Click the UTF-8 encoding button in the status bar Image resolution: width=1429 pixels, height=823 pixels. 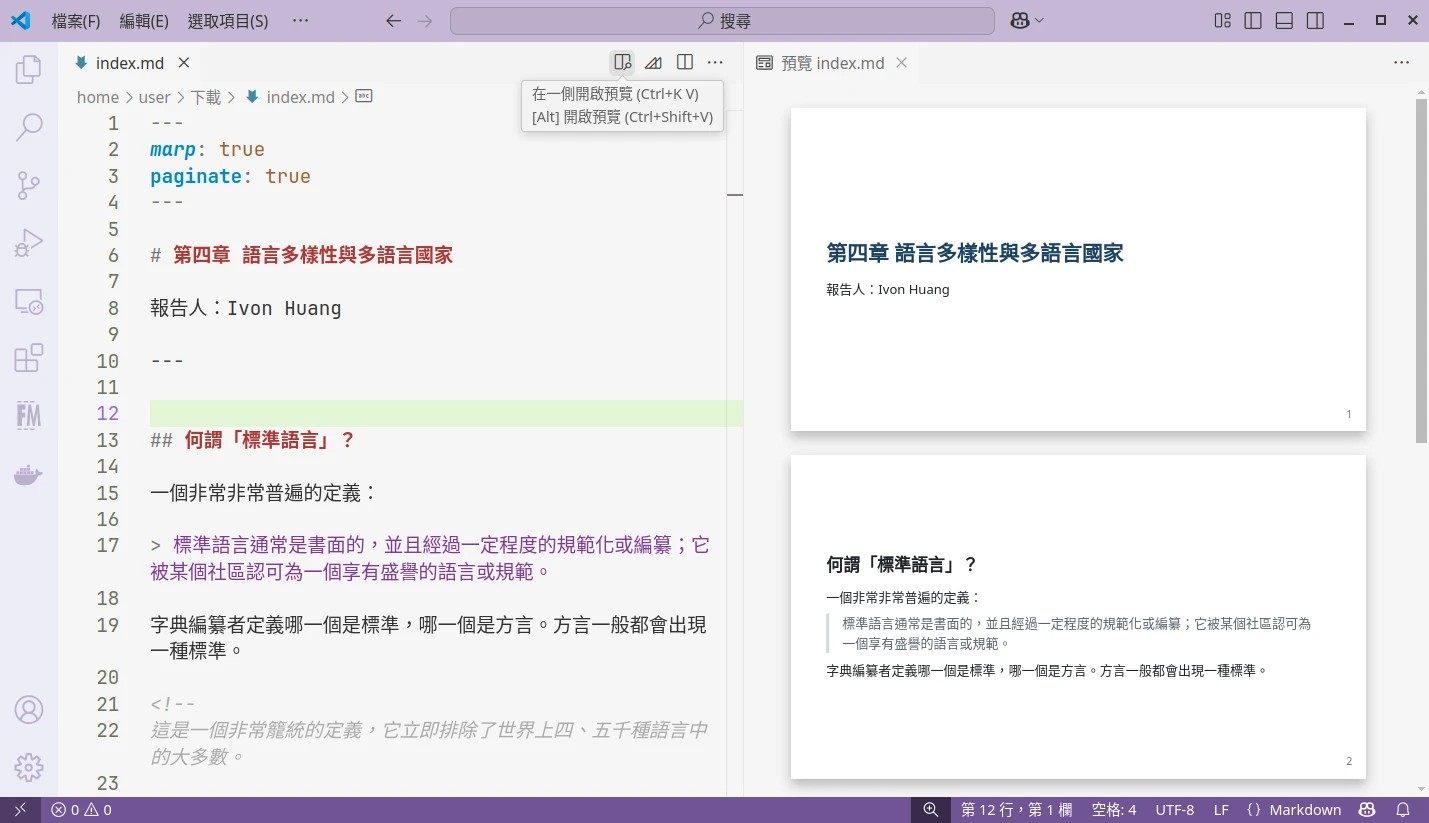click(x=1175, y=810)
